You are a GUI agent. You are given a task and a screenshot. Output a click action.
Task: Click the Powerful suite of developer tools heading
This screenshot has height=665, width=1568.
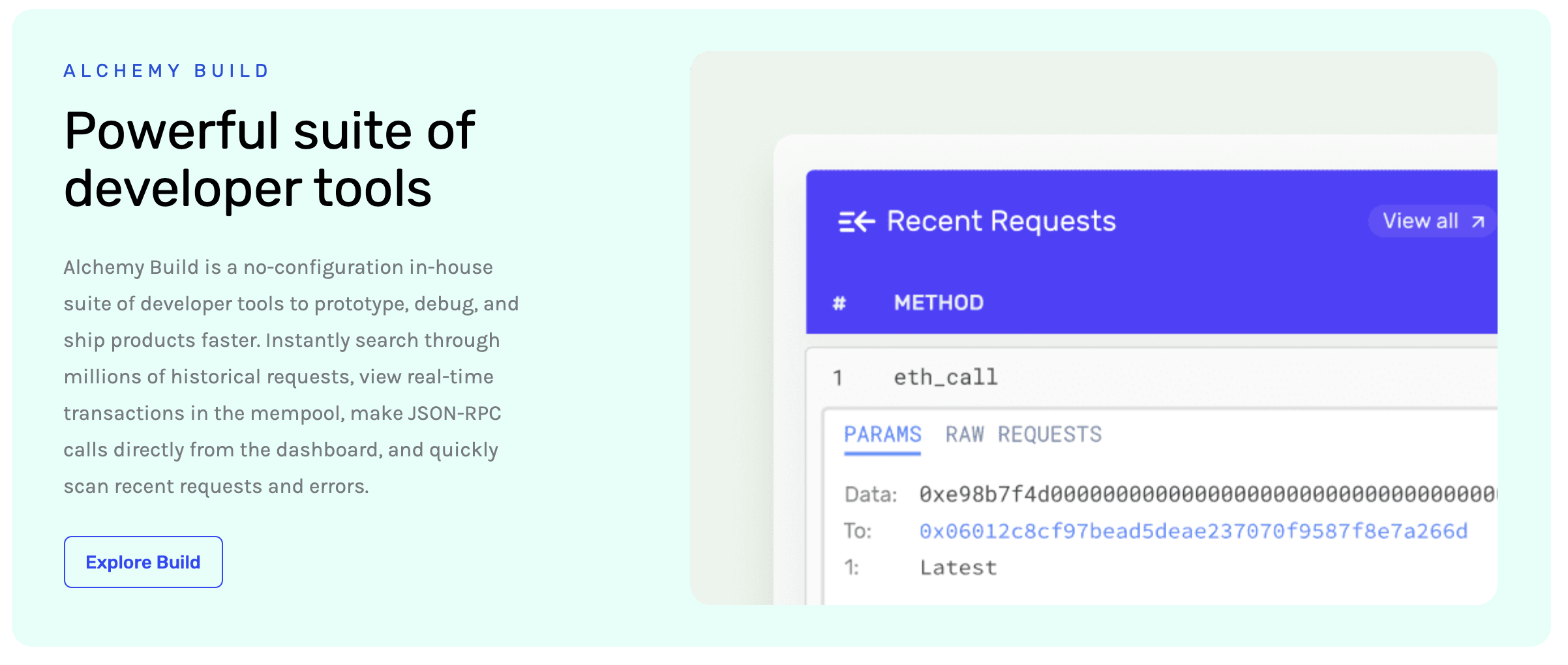(x=269, y=159)
